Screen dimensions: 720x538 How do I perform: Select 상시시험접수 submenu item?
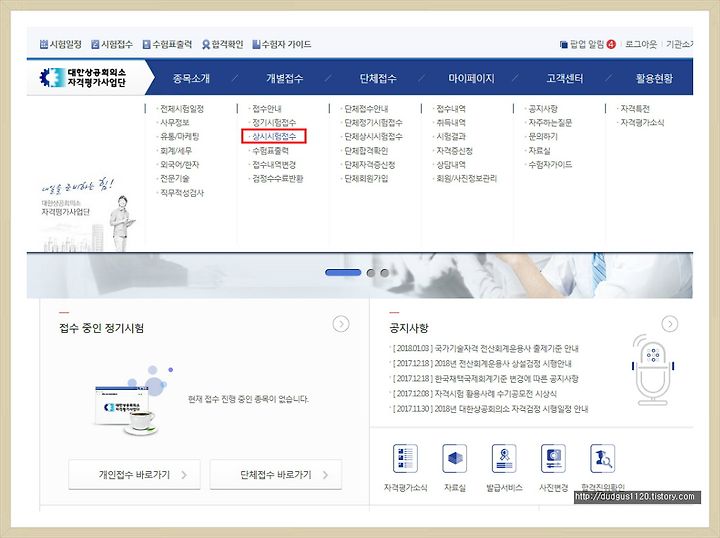(274, 137)
